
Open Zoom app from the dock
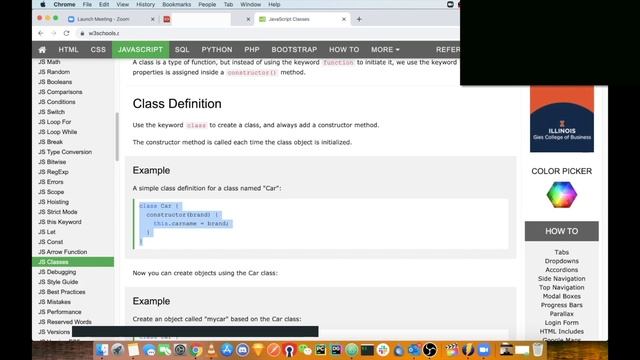coord(484,350)
